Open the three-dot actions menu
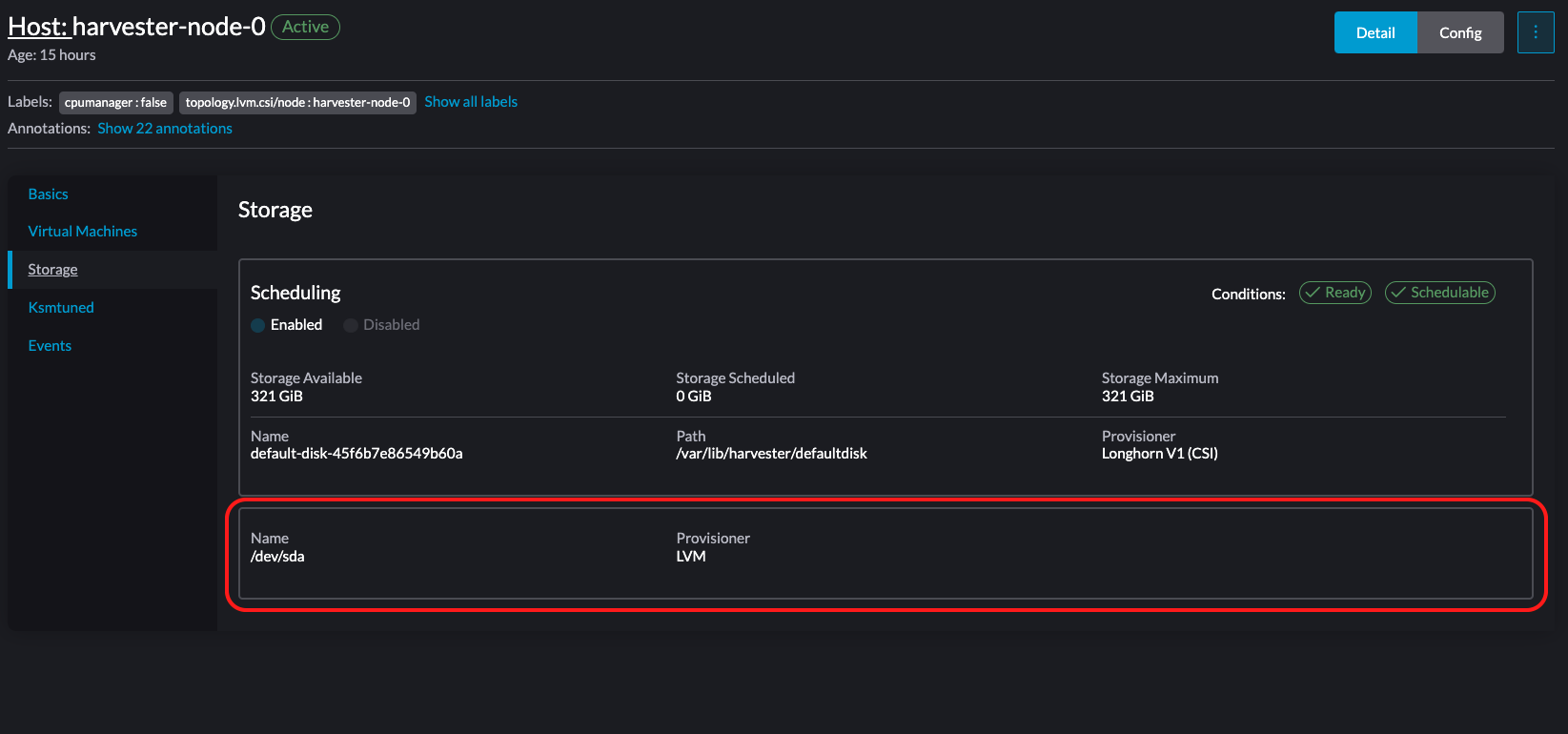Screen dimensions: 1568x734 click(x=1535, y=32)
